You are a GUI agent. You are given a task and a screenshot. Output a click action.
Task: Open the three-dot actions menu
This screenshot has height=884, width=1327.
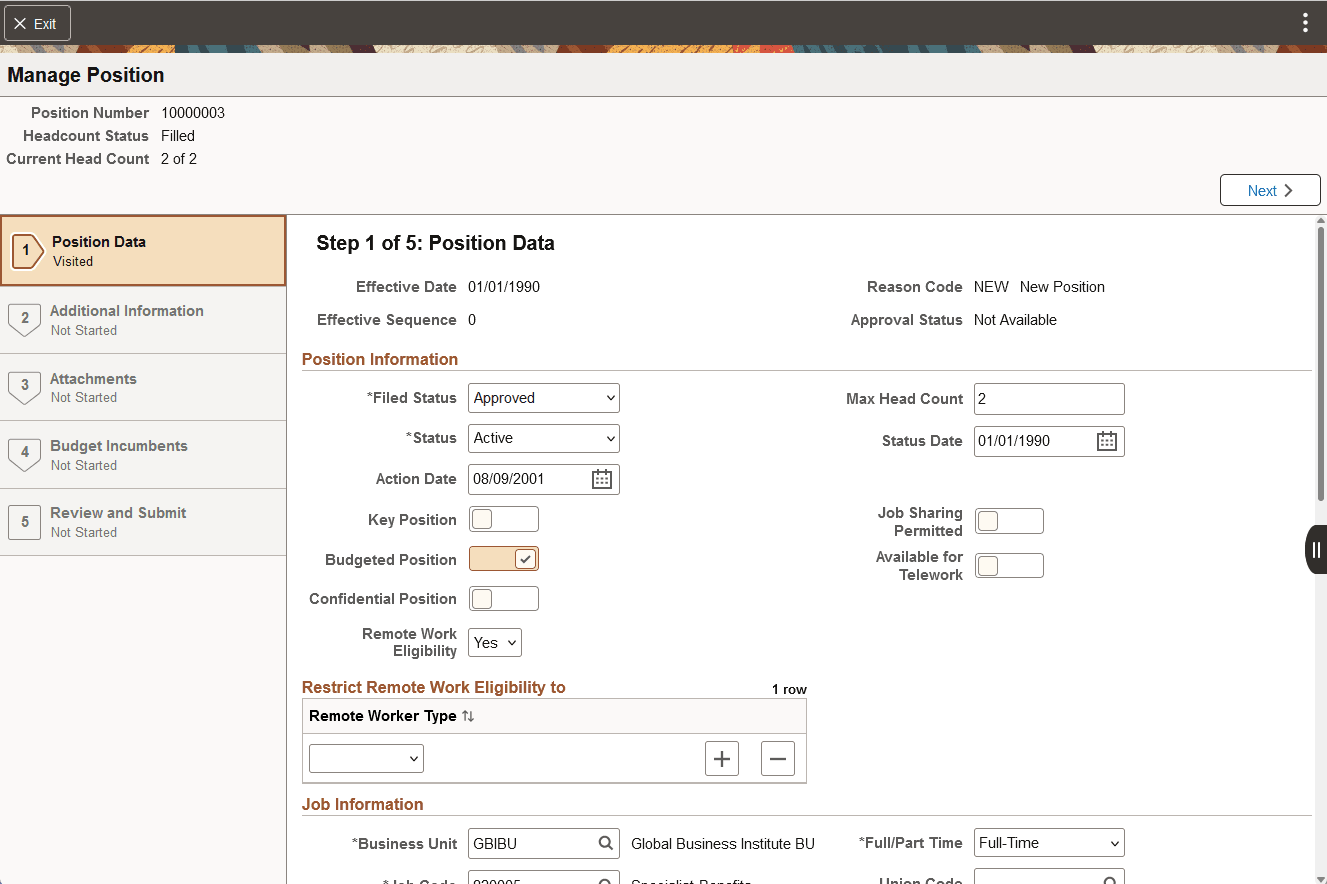(1305, 22)
